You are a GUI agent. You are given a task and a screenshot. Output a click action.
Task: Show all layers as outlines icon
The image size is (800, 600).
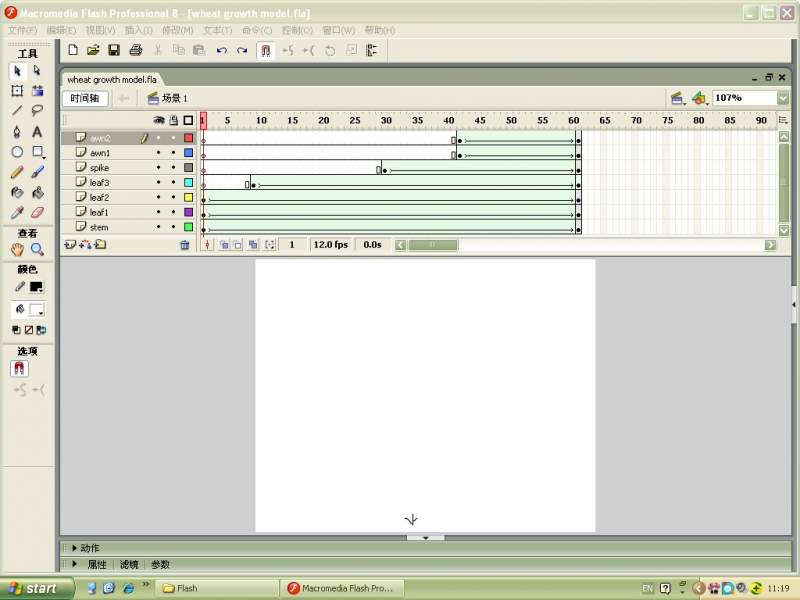point(188,120)
